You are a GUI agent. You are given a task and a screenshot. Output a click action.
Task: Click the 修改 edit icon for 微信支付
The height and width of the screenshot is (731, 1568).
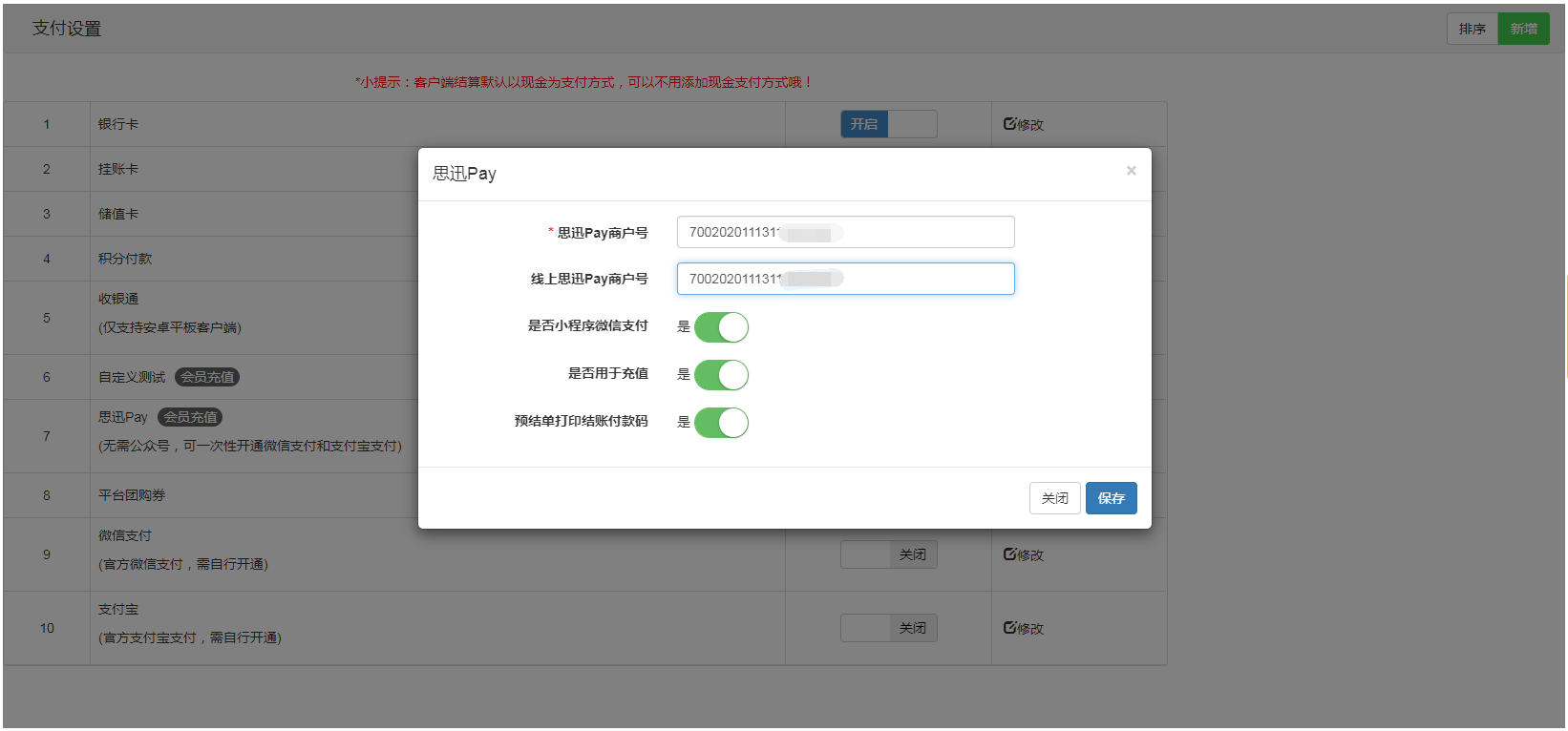(x=1023, y=554)
